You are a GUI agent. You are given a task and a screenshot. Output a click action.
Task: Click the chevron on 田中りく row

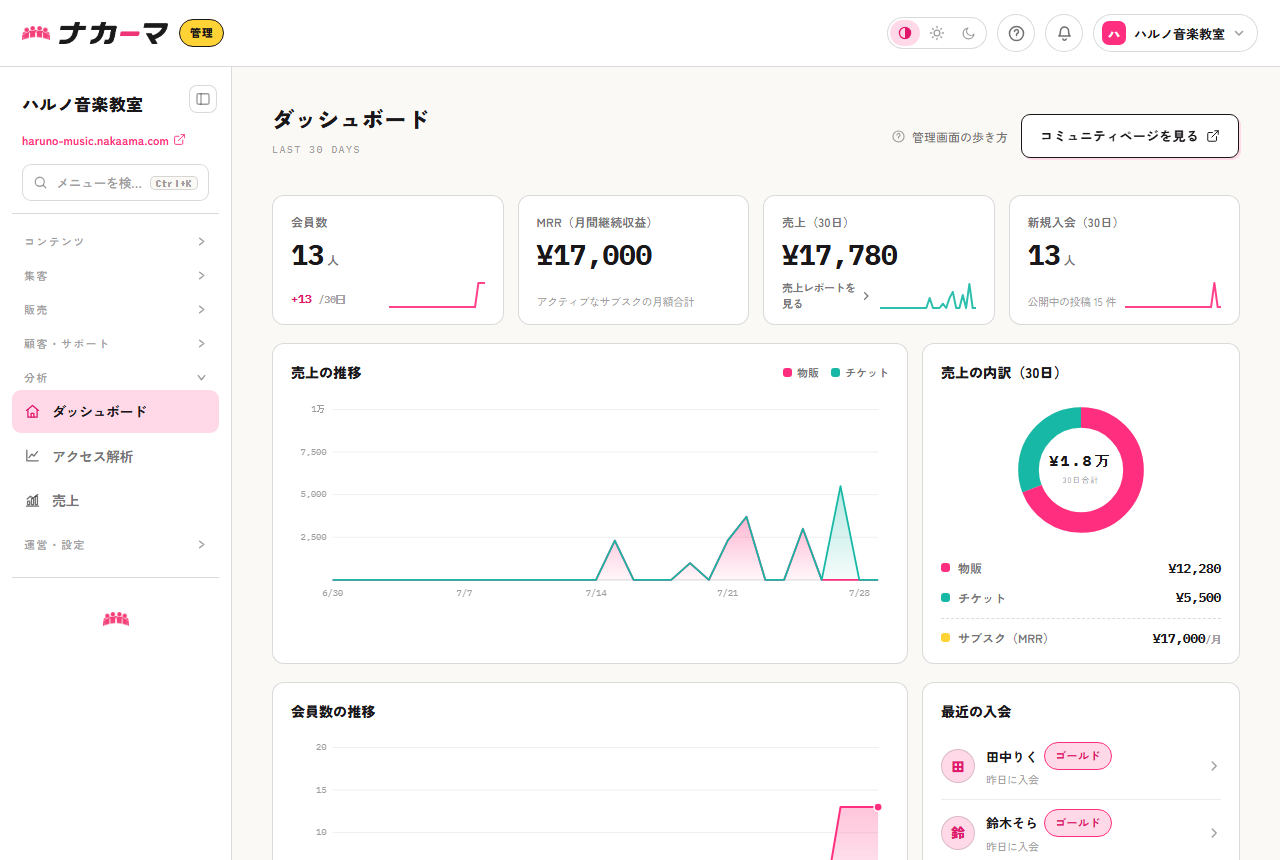point(1214,766)
